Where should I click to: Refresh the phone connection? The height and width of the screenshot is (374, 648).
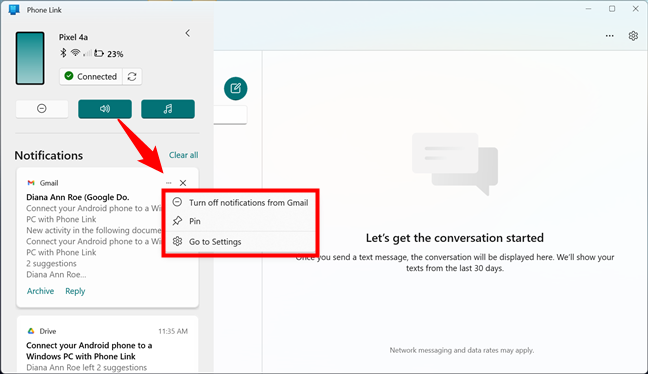click(x=132, y=76)
